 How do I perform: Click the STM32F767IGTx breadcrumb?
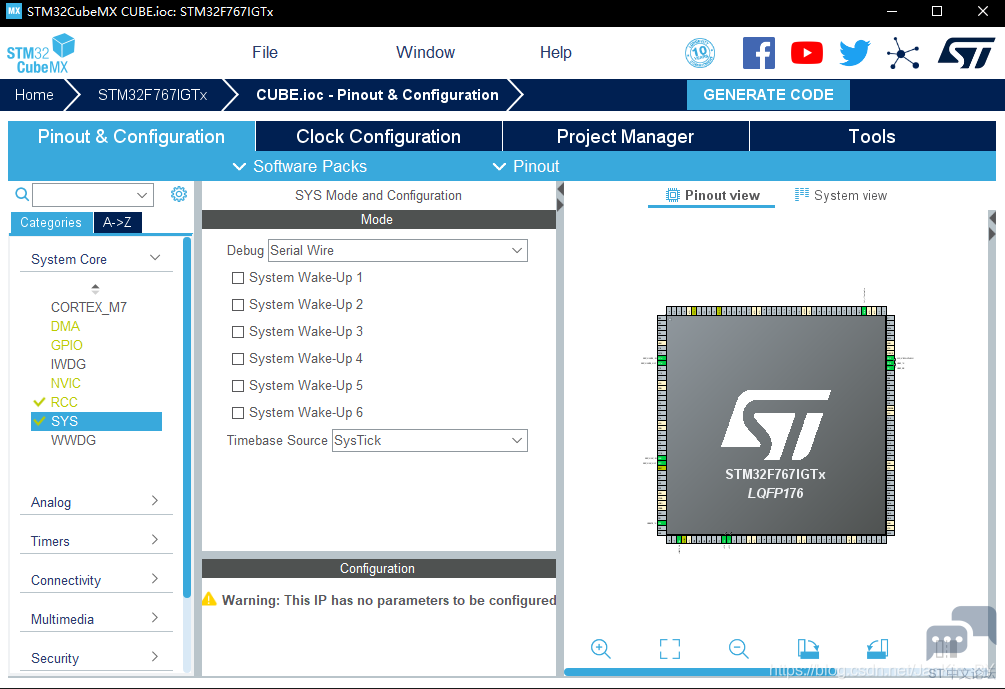[x=153, y=95]
